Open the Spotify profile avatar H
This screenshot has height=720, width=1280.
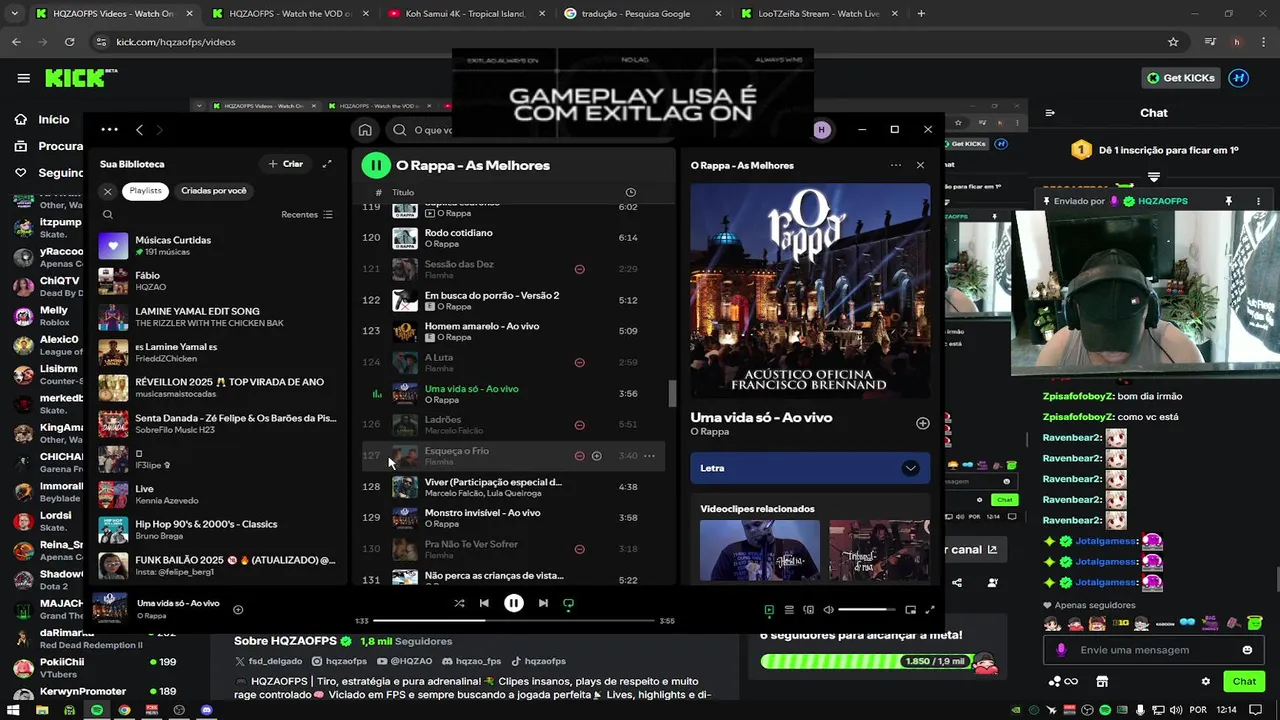[822, 130]
